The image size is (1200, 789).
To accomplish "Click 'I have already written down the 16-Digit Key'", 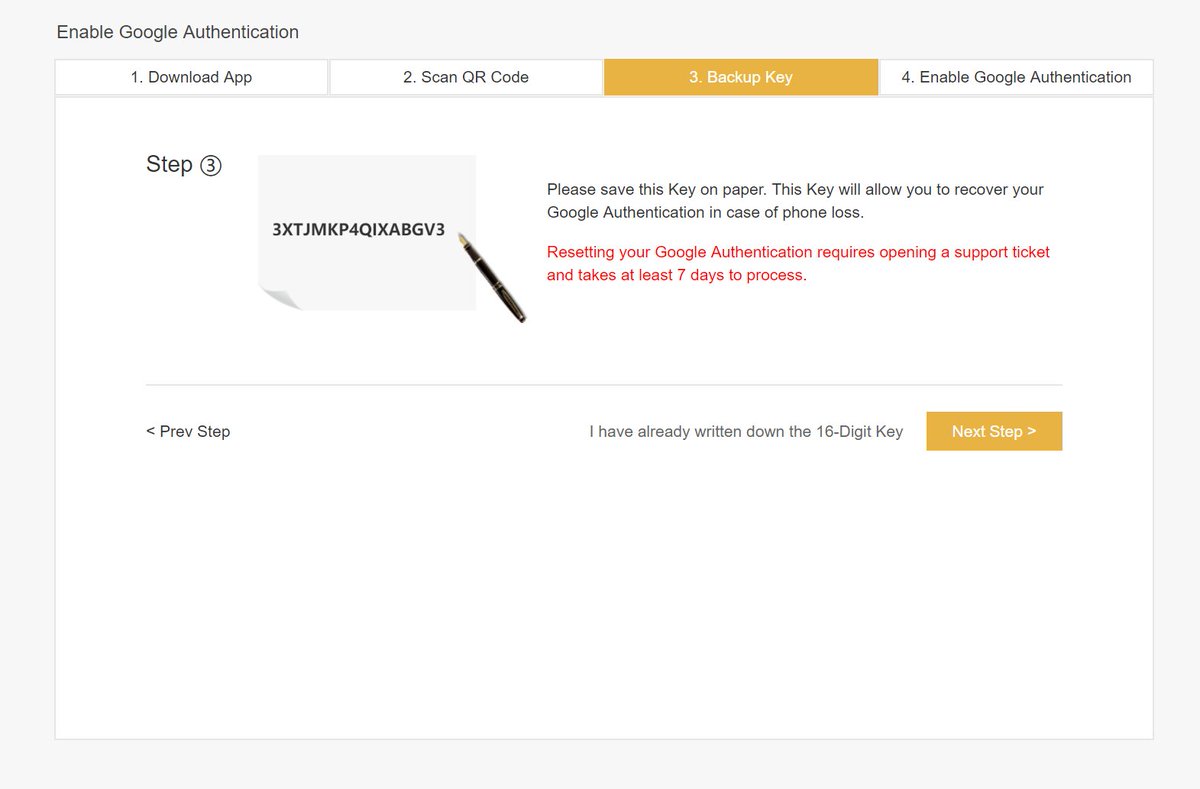I will (746, 431).
